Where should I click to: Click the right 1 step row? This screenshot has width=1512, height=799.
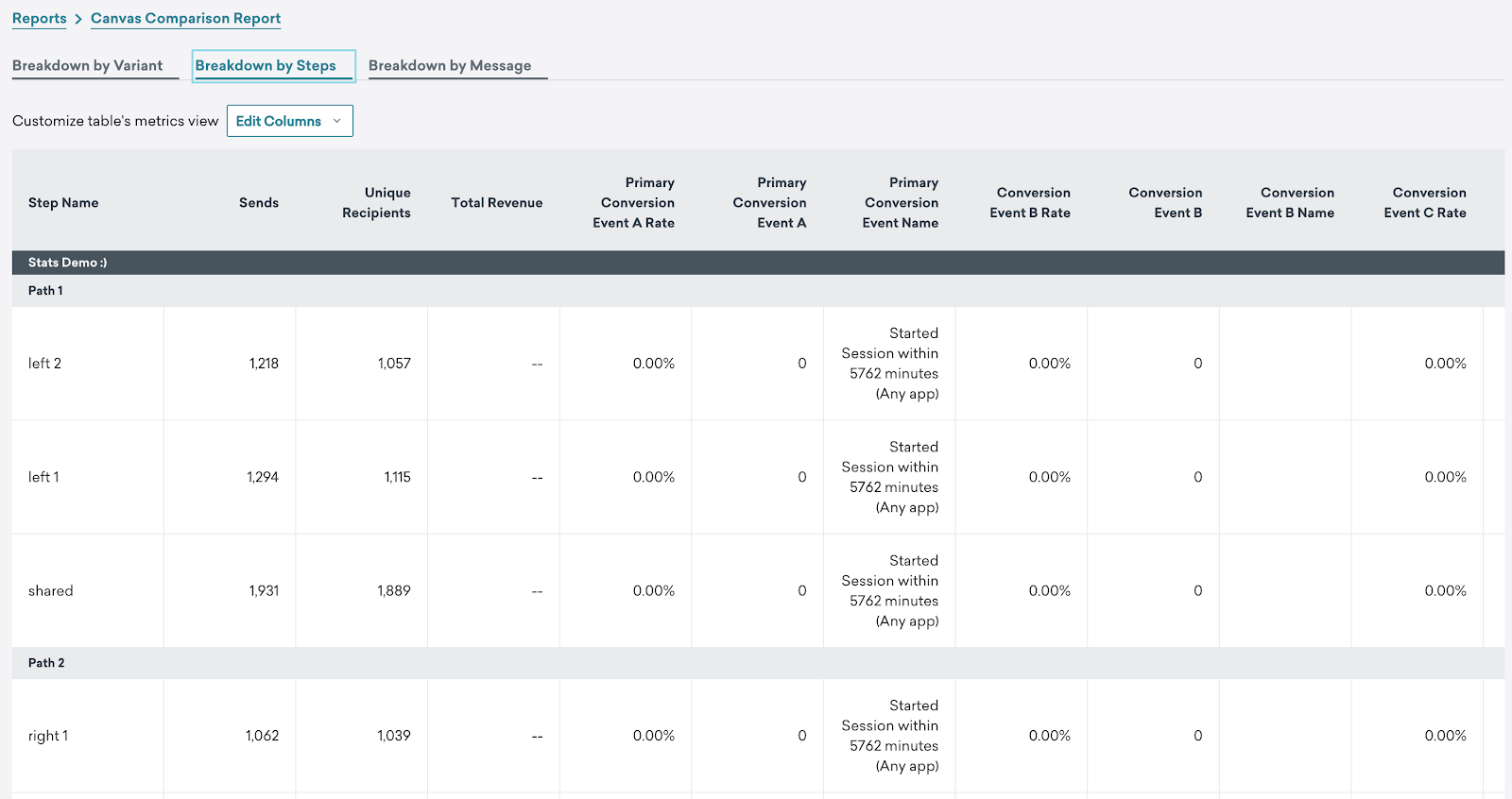(x=758, y=736)
